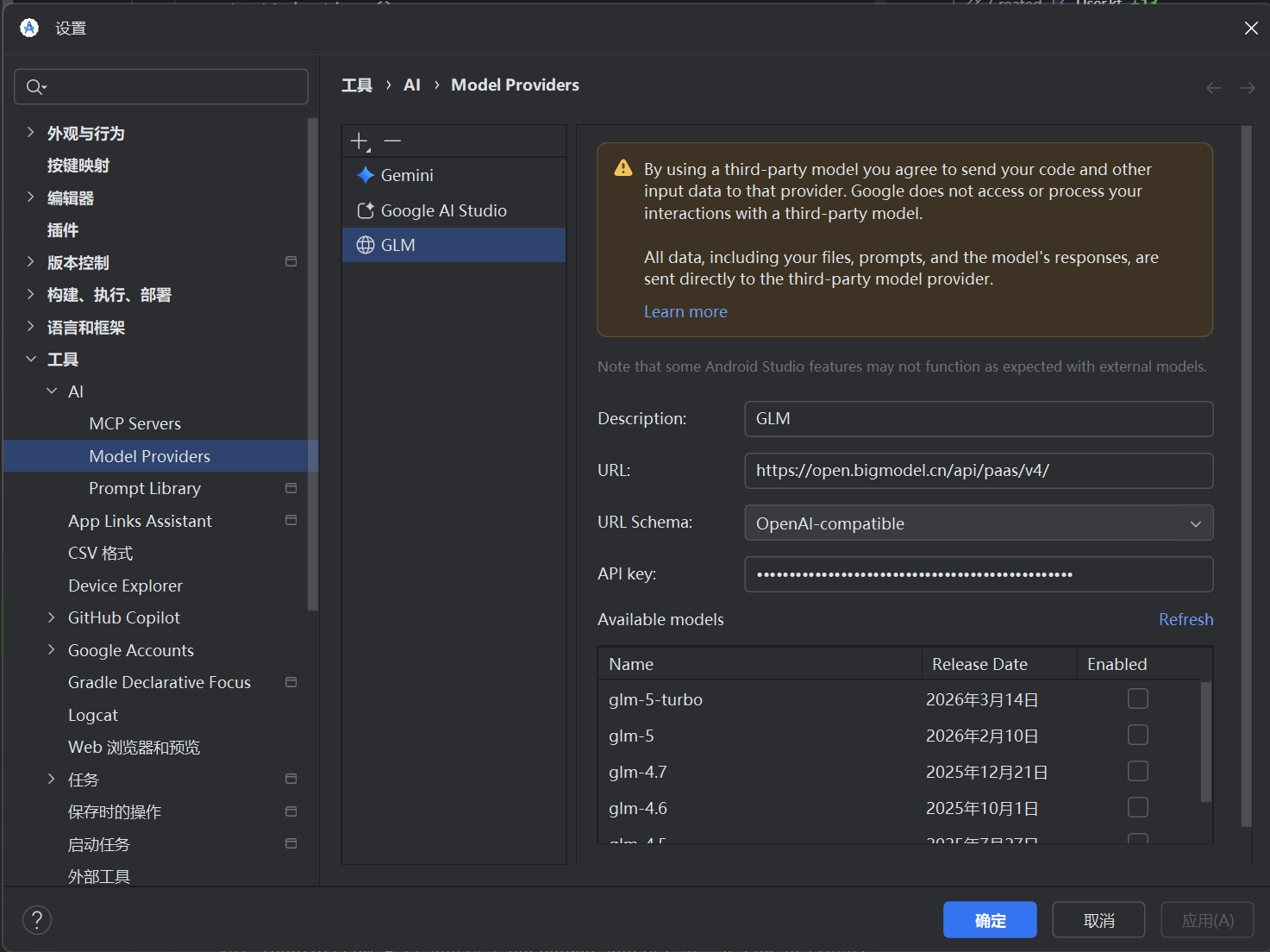Open Logcat settings page
The image size is (1270, 952).
point(93,715)
